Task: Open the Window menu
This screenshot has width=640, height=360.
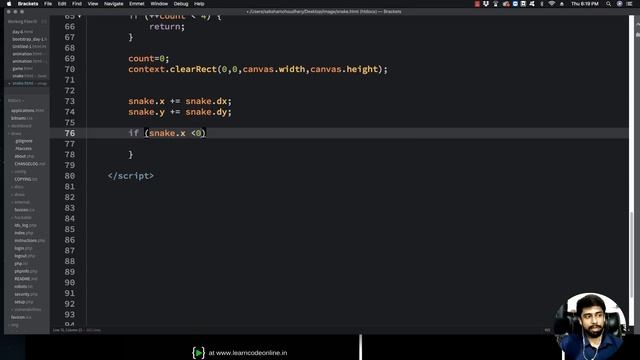Action: tap(159, 4)
